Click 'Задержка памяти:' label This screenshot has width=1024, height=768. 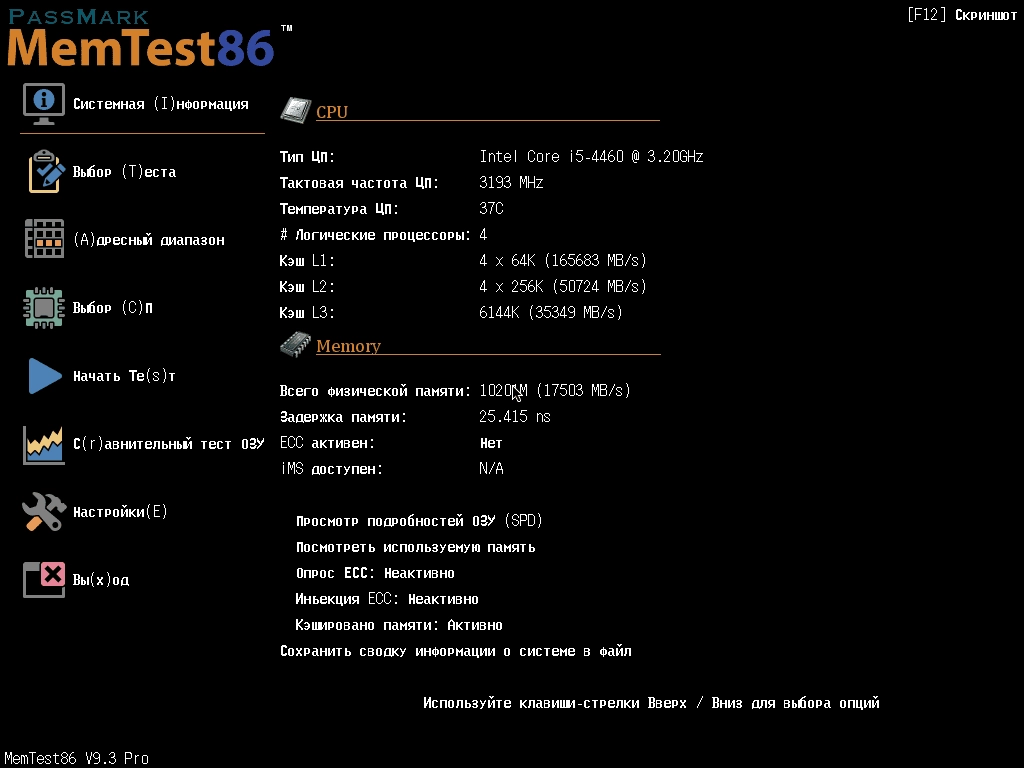click(x=343, y=417)
